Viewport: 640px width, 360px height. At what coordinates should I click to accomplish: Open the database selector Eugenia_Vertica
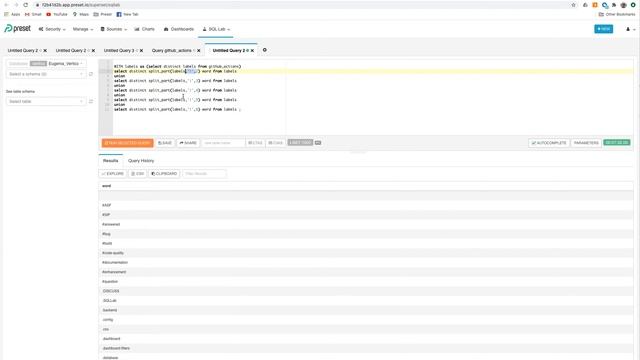46,64
